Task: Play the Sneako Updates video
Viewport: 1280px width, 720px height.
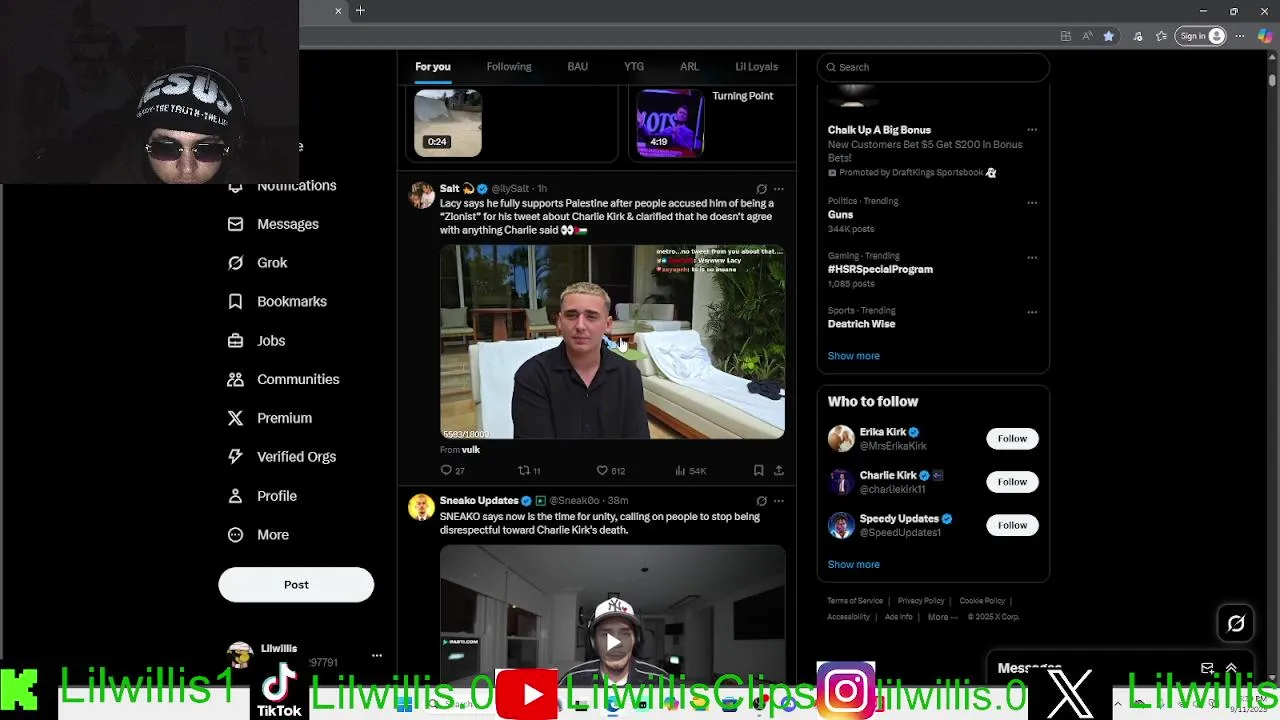Action: [612, 641]
